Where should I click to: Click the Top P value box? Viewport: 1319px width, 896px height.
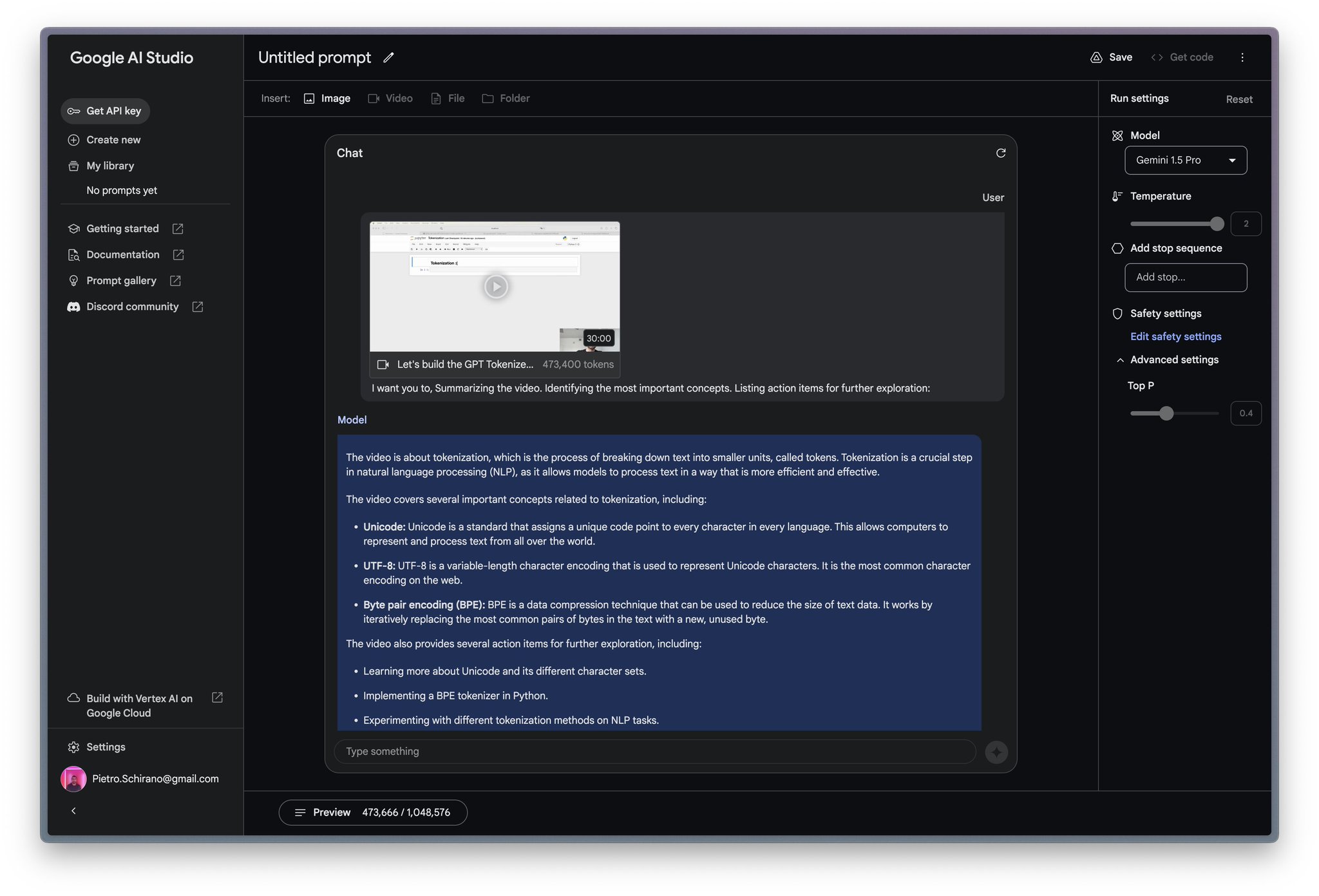coord(1246,414)
